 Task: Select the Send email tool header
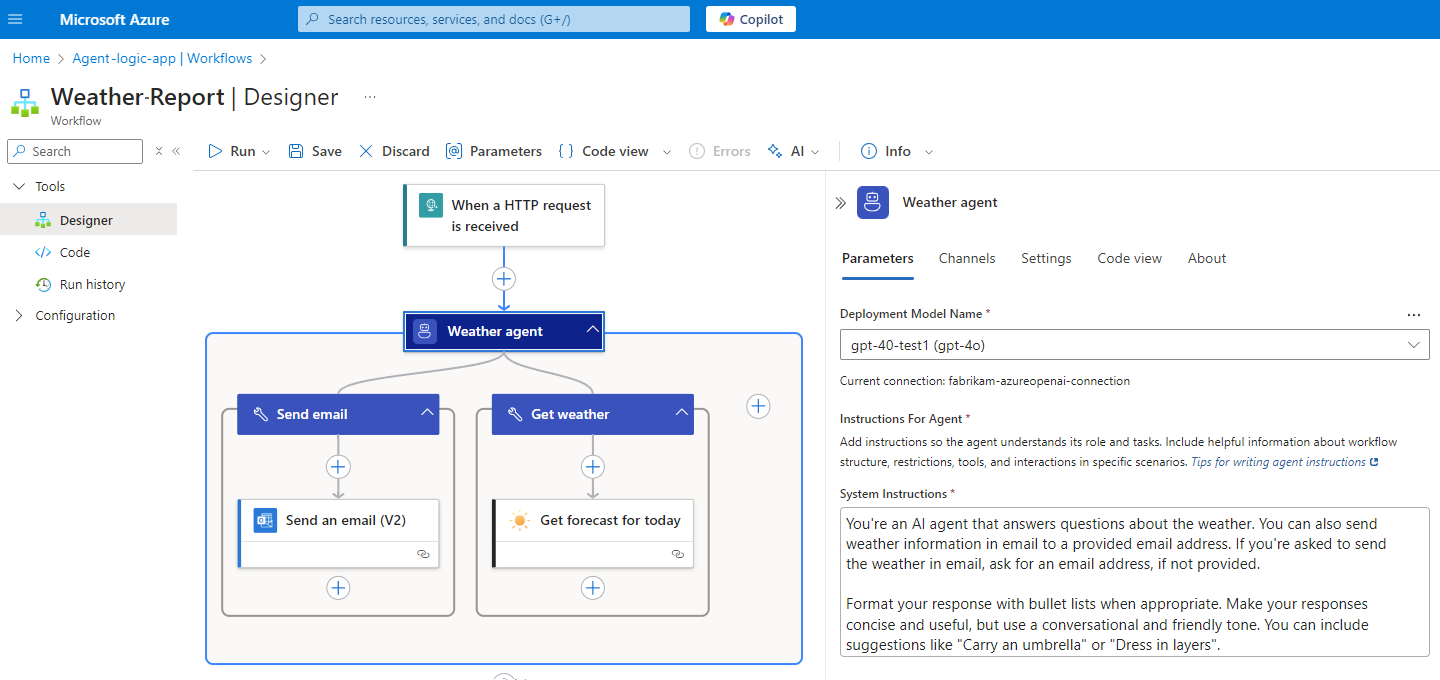click(x=338, y=414)
